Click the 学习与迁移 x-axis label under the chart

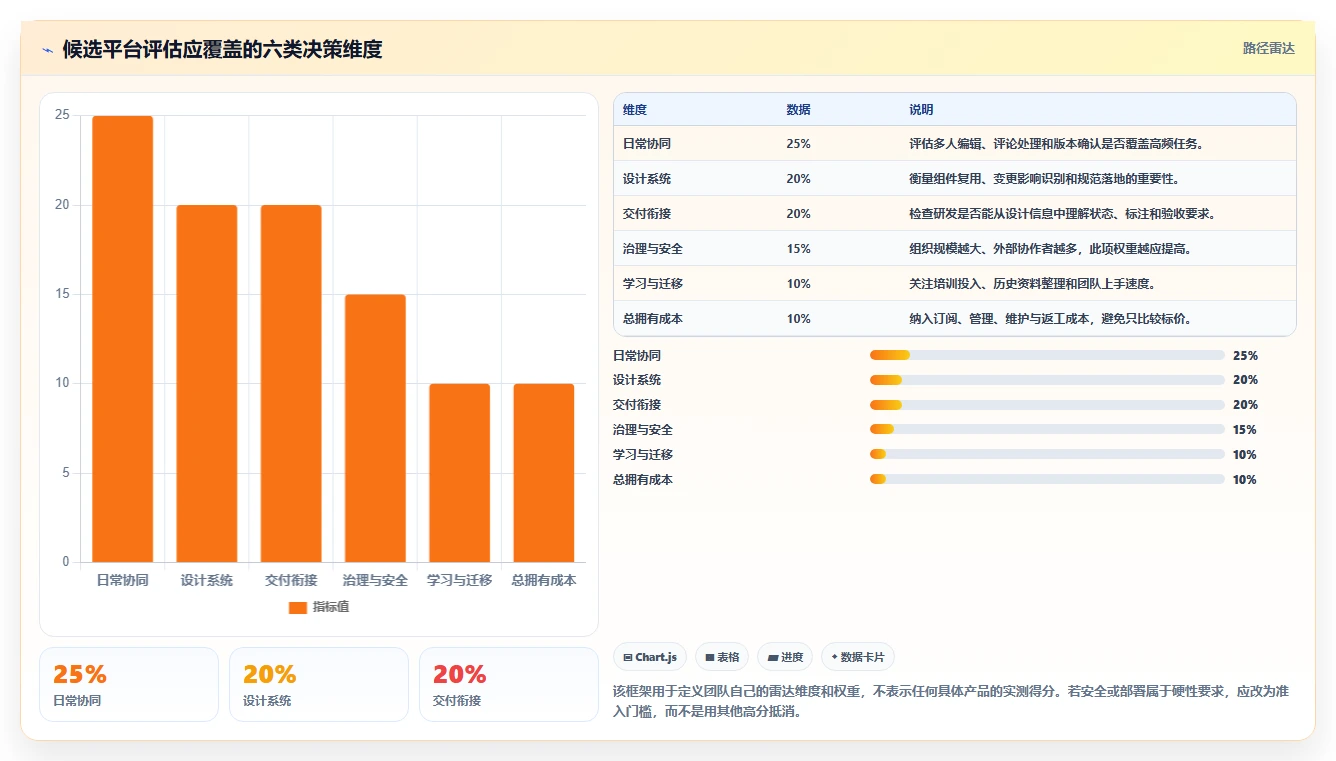tap(459, 580)
